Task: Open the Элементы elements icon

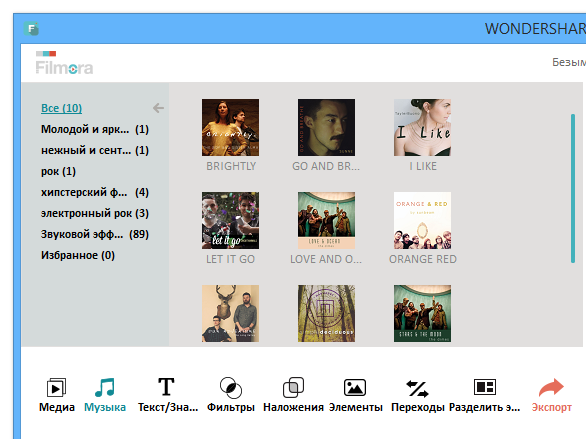Action: pos(355,387)
